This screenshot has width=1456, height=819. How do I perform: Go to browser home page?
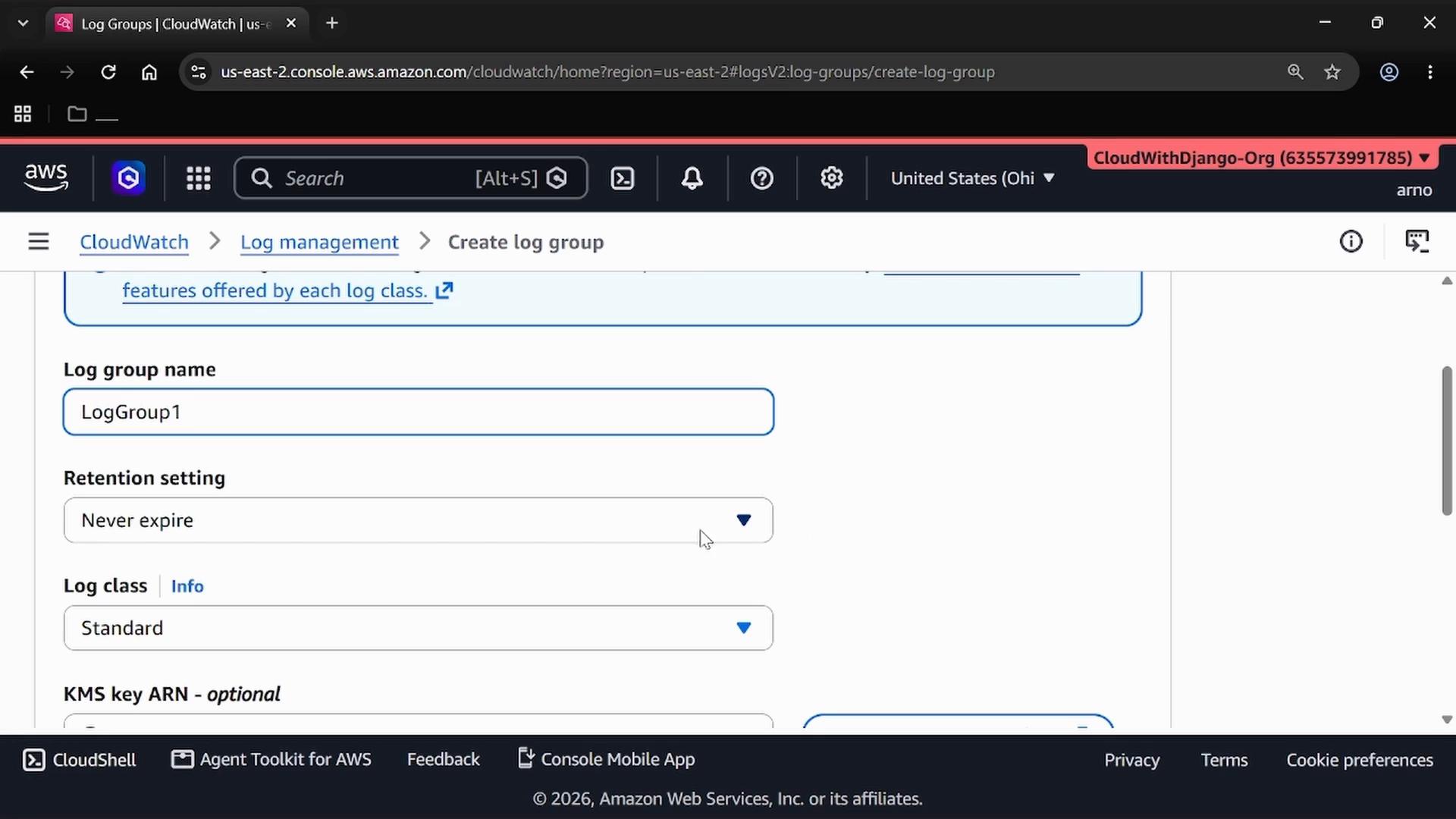[149, 72]
